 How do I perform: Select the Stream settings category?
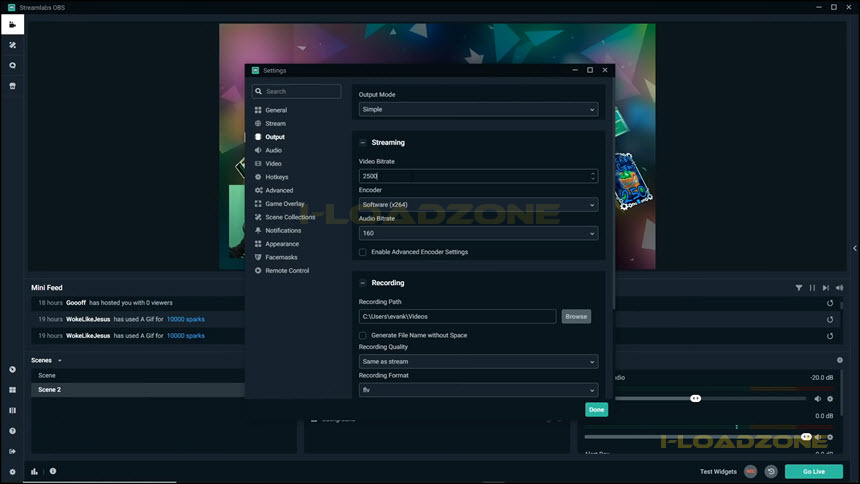click(275, 123)
